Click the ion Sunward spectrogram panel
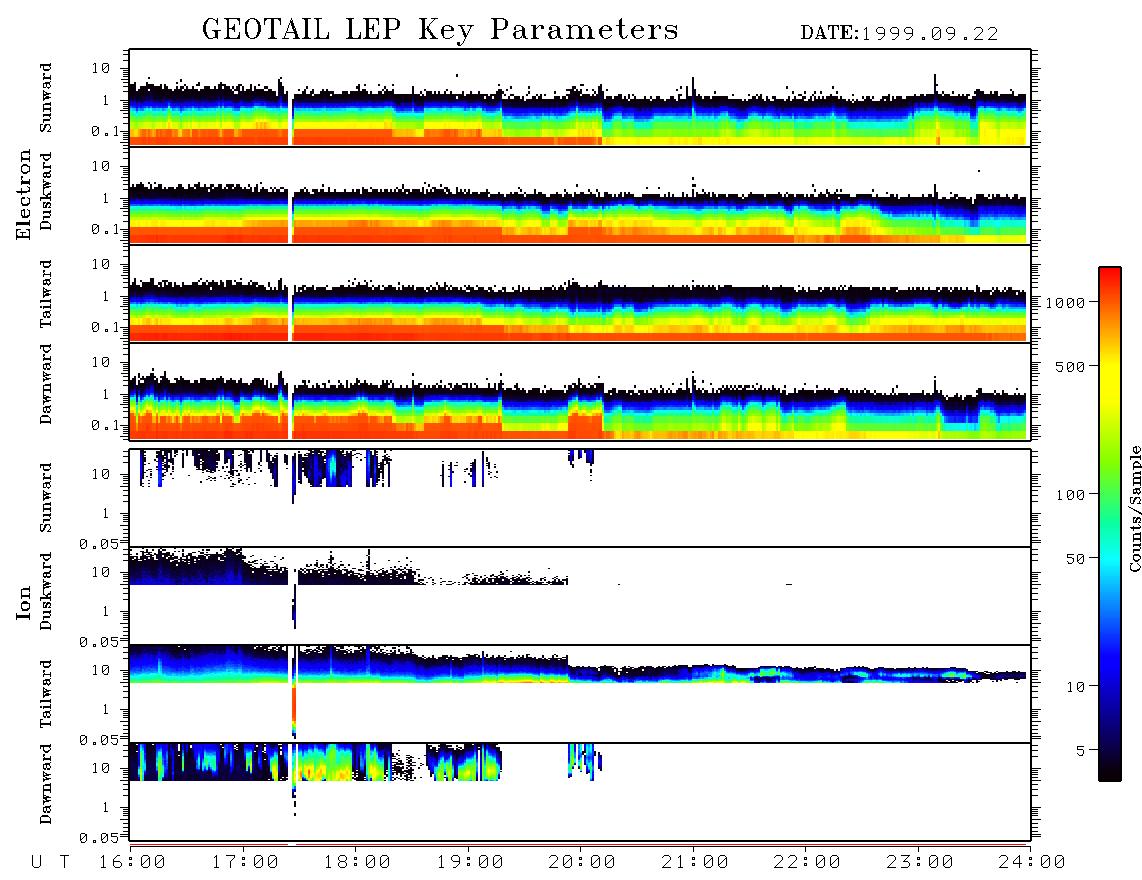This screenshot has width=1142, height=880. [580, 498]
